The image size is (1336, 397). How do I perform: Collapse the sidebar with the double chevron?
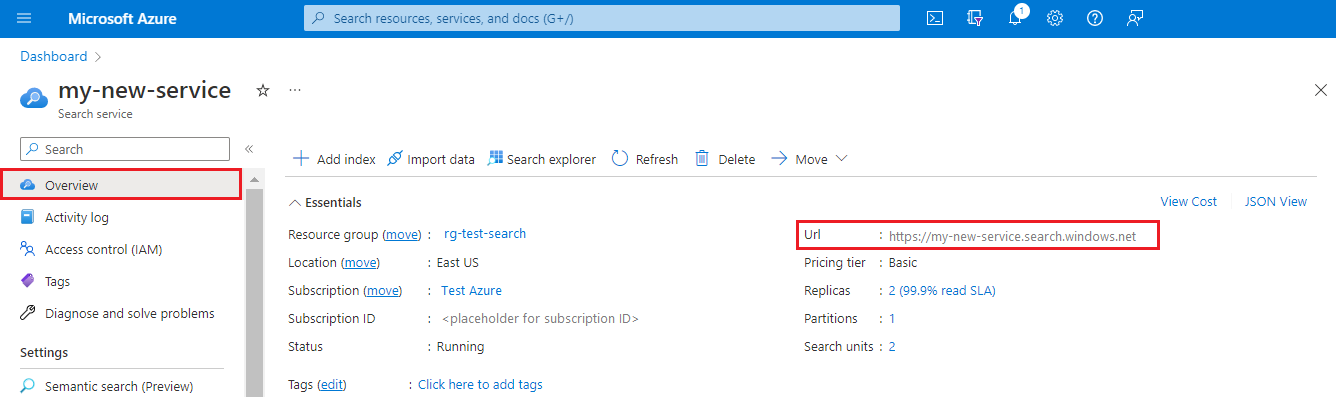tap(249, 149)
